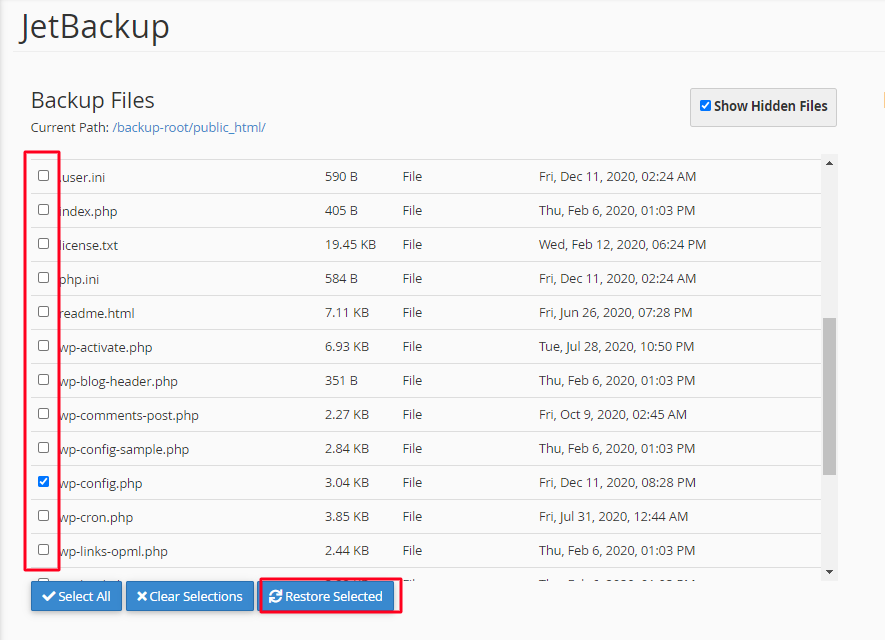Check the box for .user.ini
Screen dimensions: 885x640
[43, 176]
